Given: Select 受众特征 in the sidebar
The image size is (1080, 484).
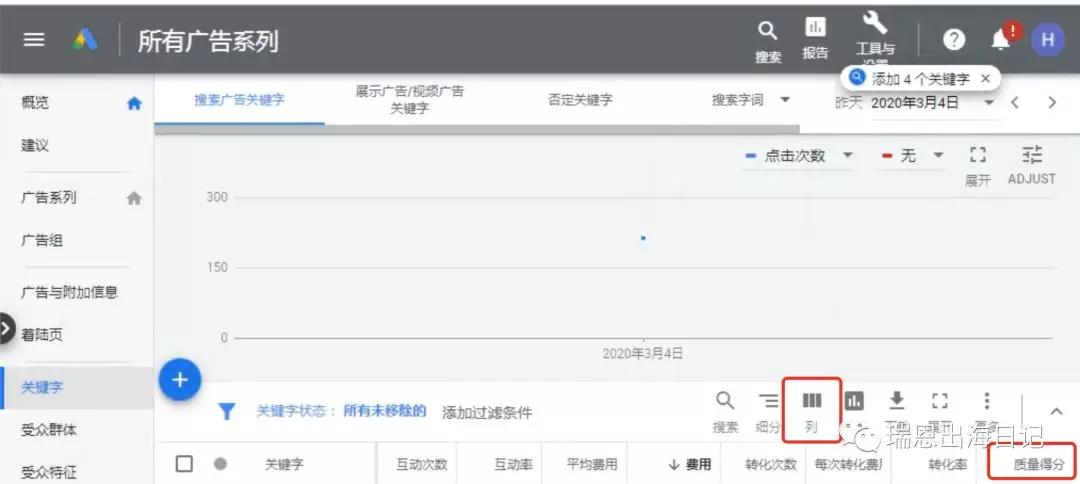Looking at the screenshot, I should pyautogui.click(x=49, y=472).
